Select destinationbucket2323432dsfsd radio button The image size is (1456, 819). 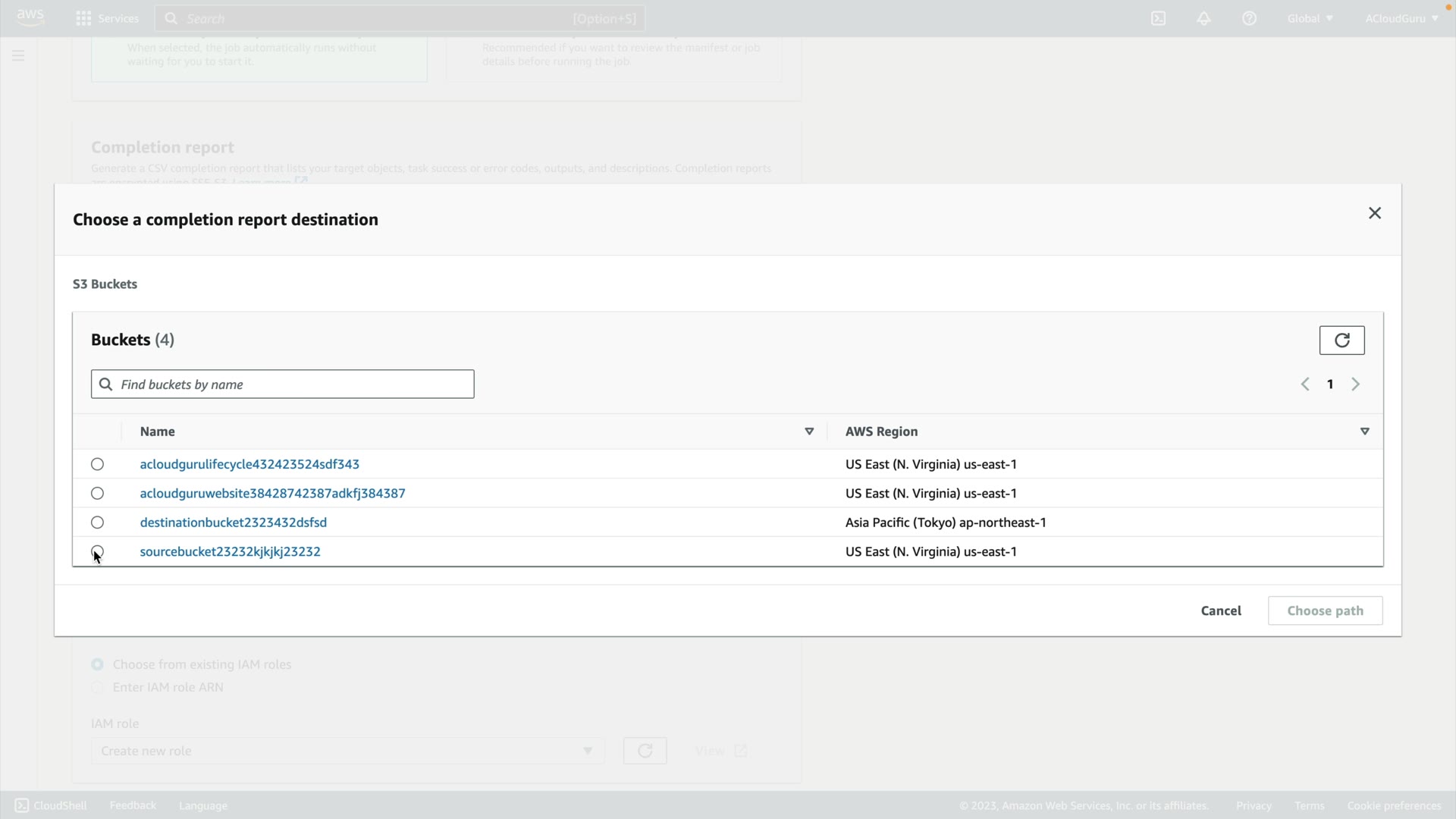pyautogui.click(x=97, y=522)
